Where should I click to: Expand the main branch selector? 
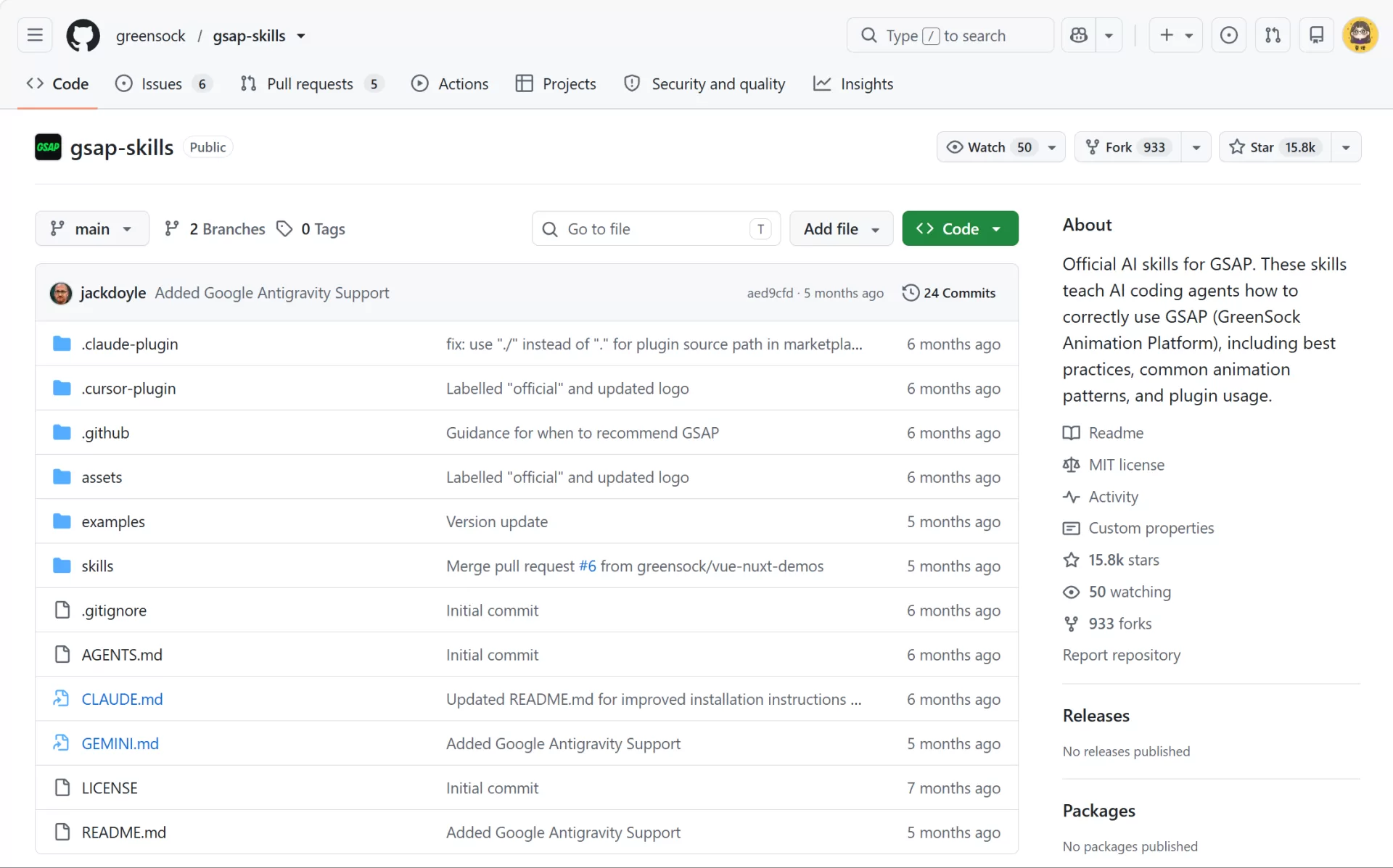pos(92,229)
